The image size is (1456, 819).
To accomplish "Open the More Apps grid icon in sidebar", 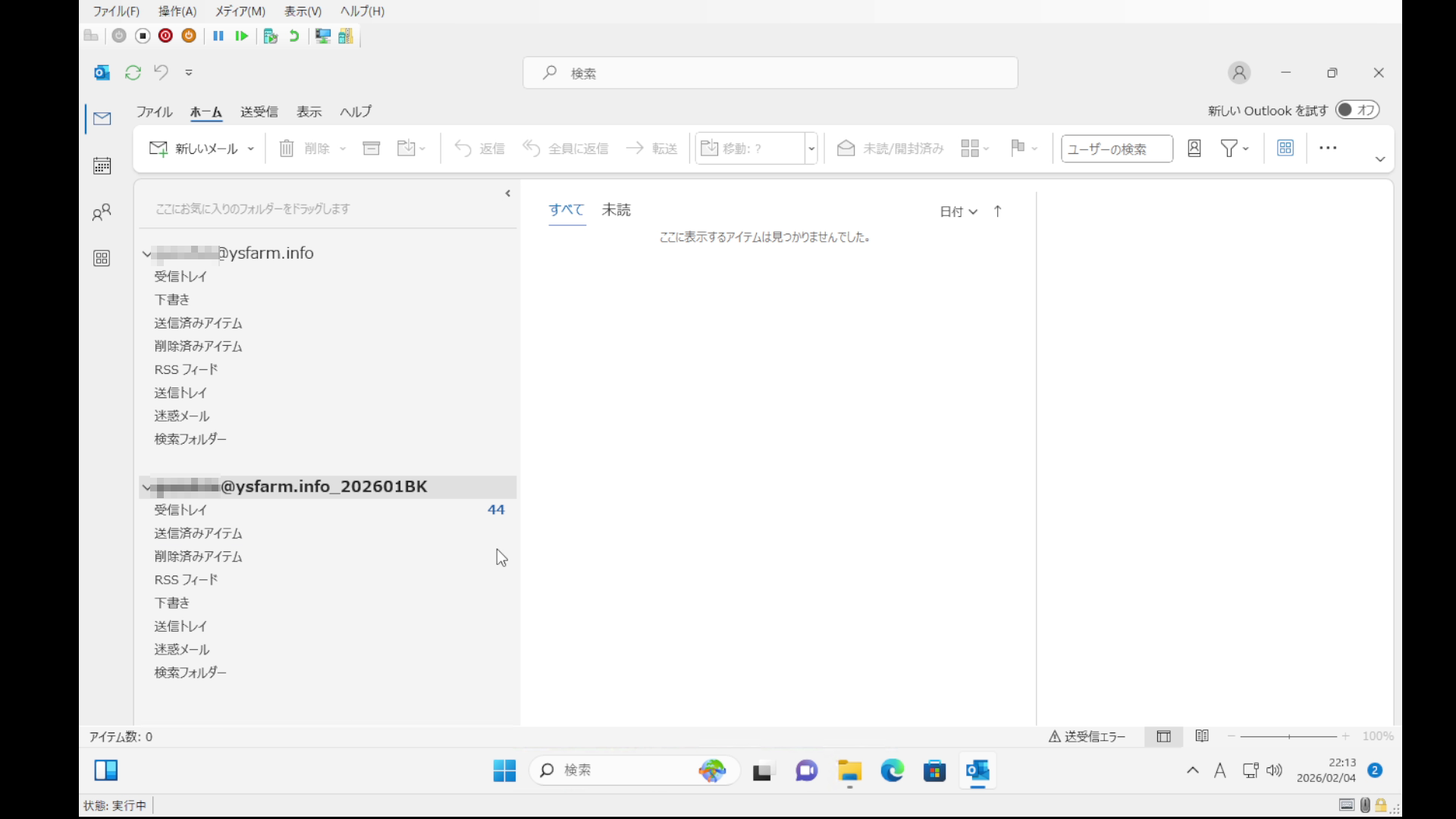I will pos(102,259).
